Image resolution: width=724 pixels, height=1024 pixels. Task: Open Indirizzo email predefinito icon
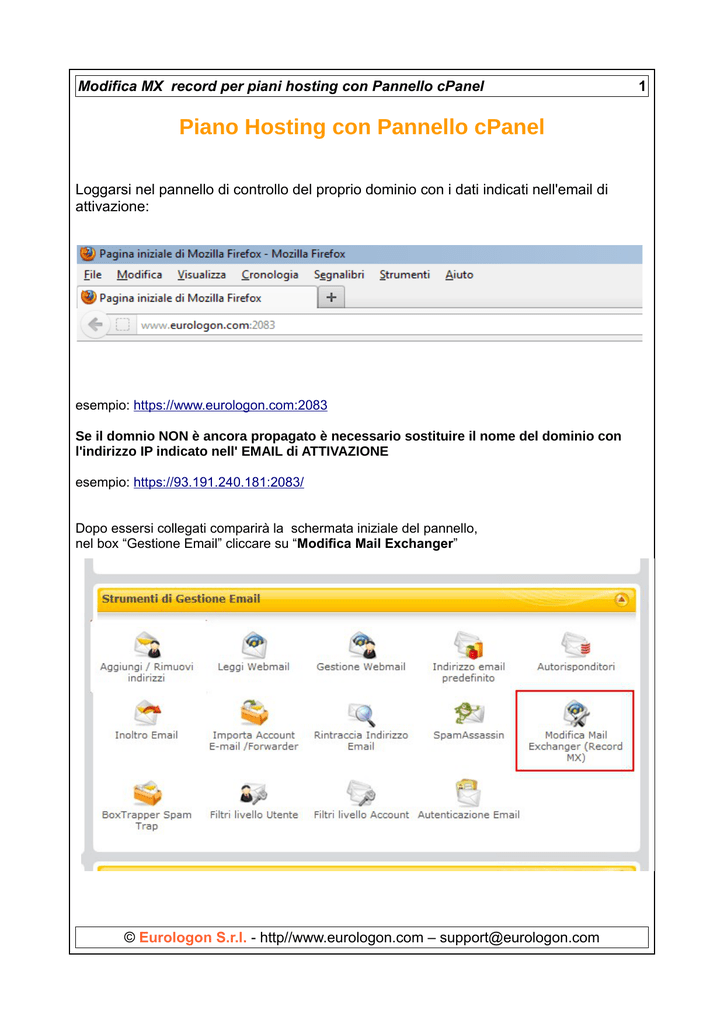(468, 645)
